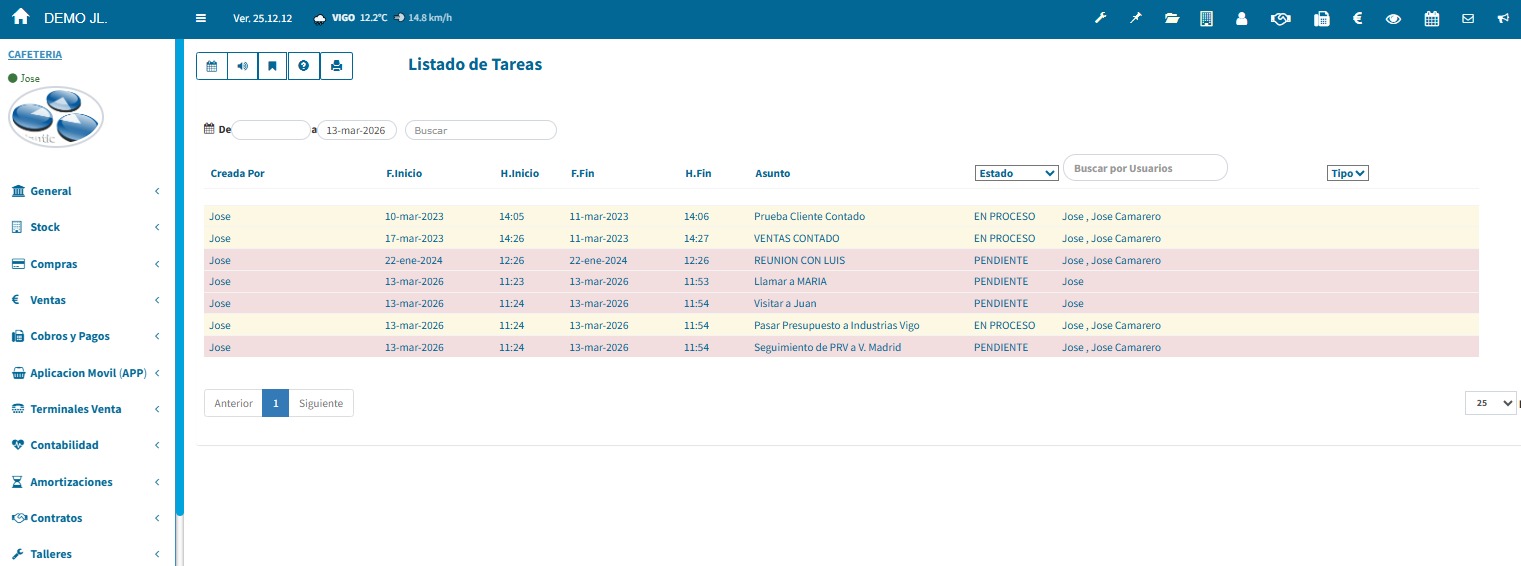Open the Tipo filter dropdown
This screenshot has height=566, width=1521.
pos(1347,173)
